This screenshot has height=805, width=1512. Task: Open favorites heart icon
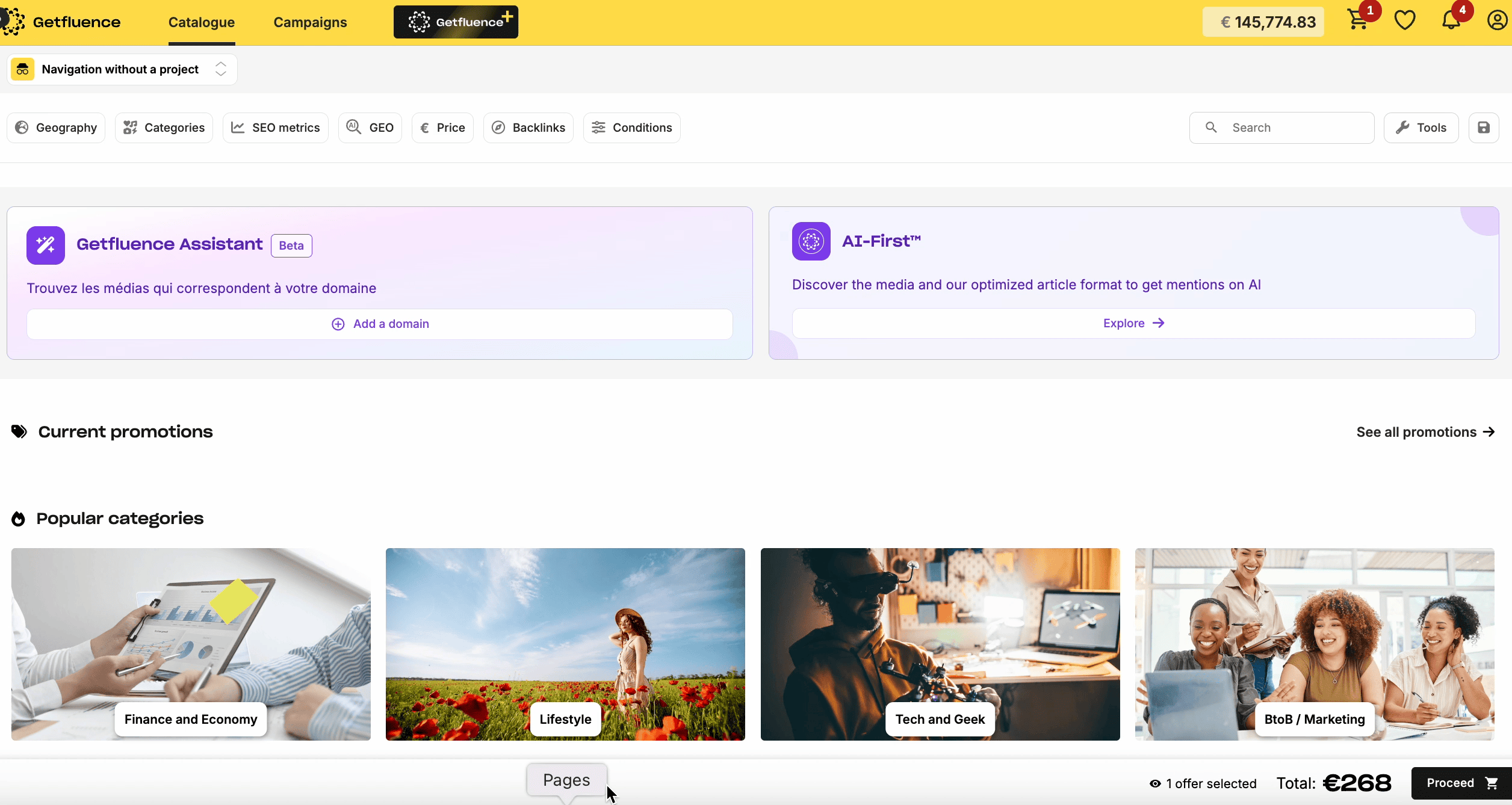tap(1404, 21)
